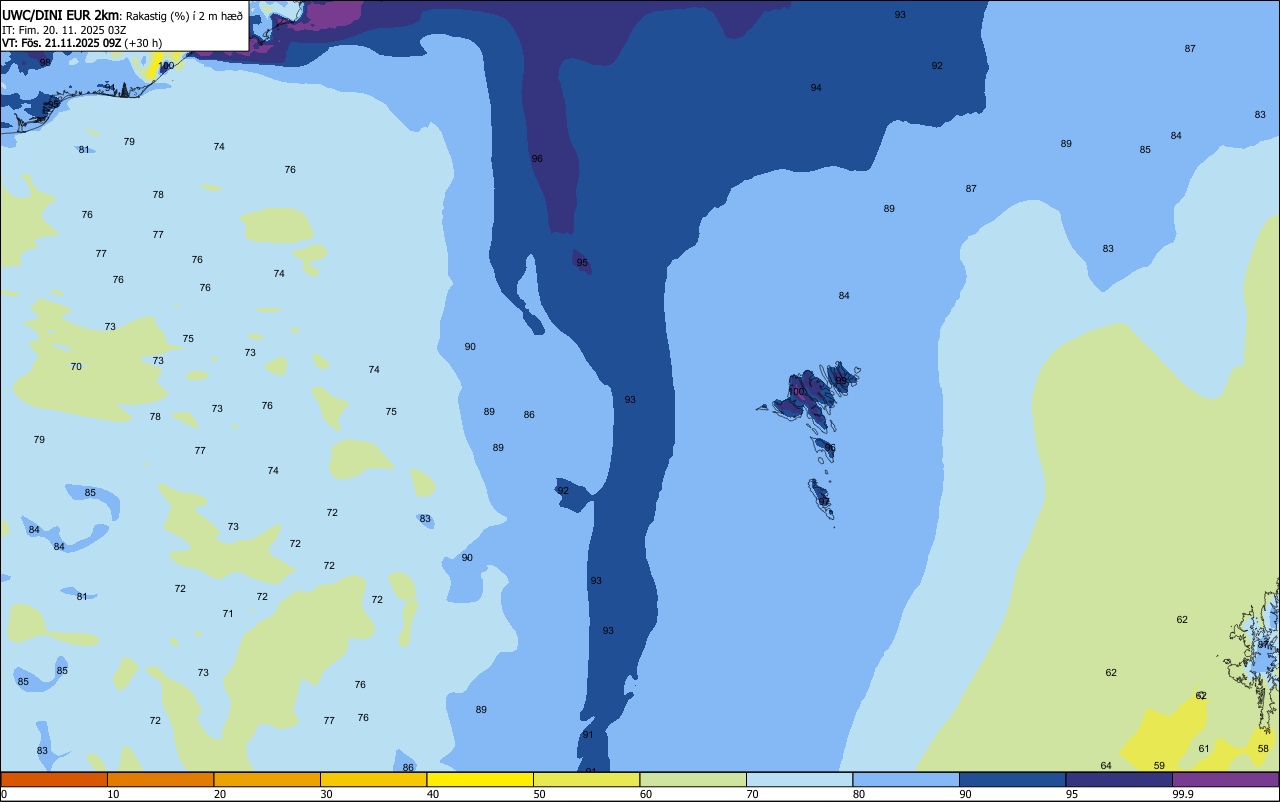Click the dark blue 90–95 legend swatch

pyautogui.click(x=1012, y=779)
